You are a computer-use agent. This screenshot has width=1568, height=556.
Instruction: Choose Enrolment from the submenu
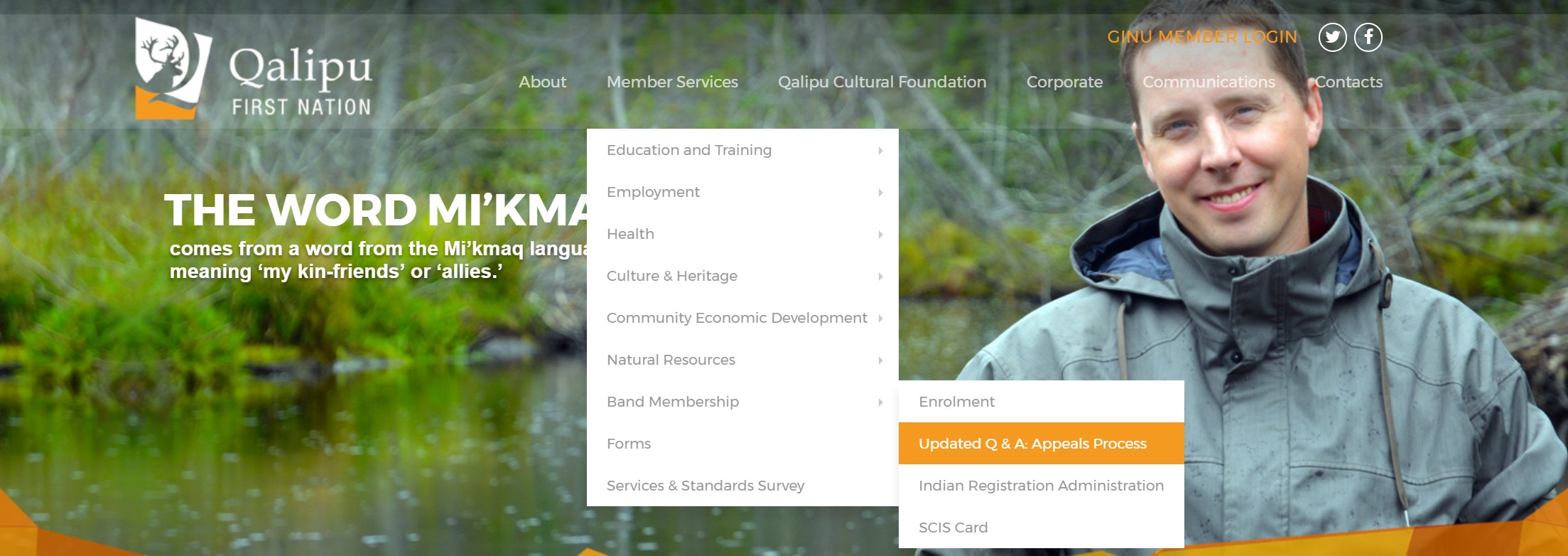coord(1042,402)
